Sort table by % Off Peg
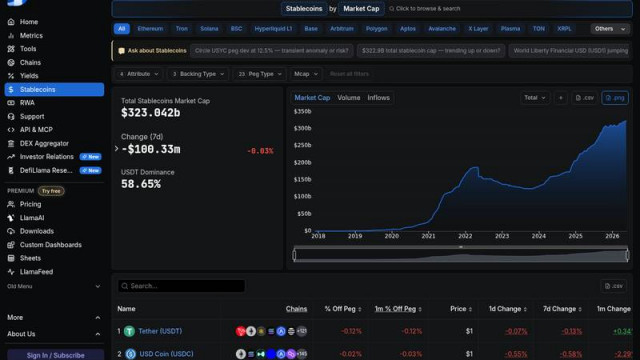 (343, 309)
